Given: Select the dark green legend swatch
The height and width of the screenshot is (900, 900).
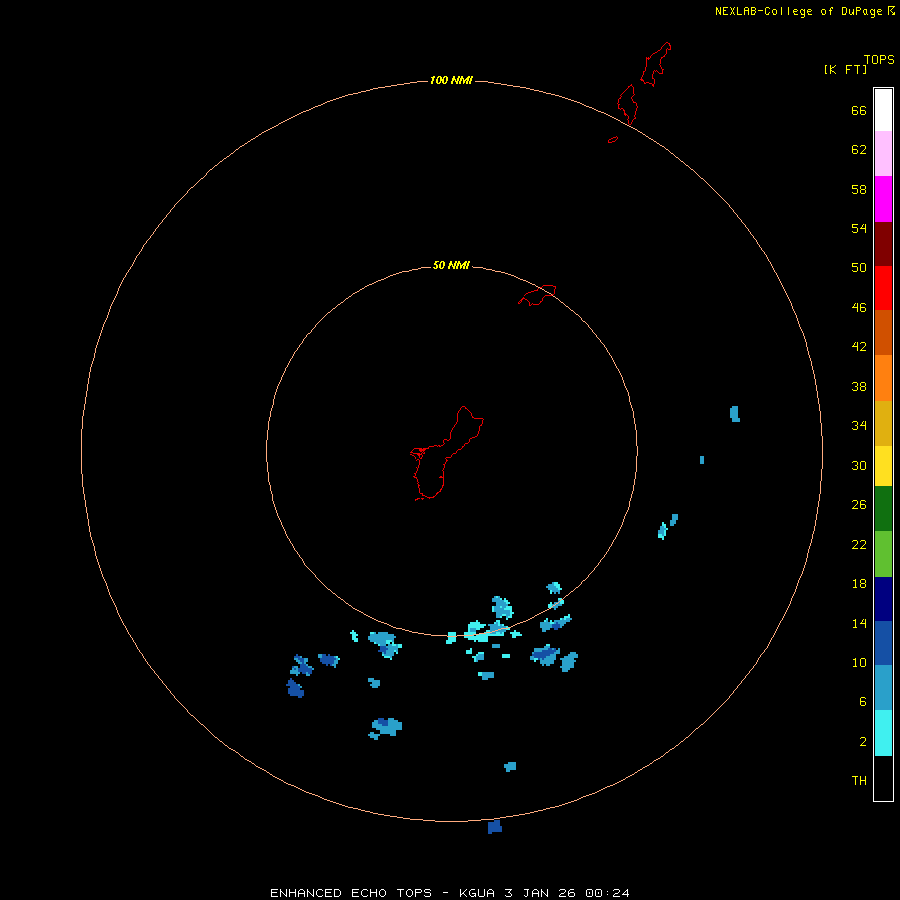Looking at the screenshot, I should coord(883,509).
